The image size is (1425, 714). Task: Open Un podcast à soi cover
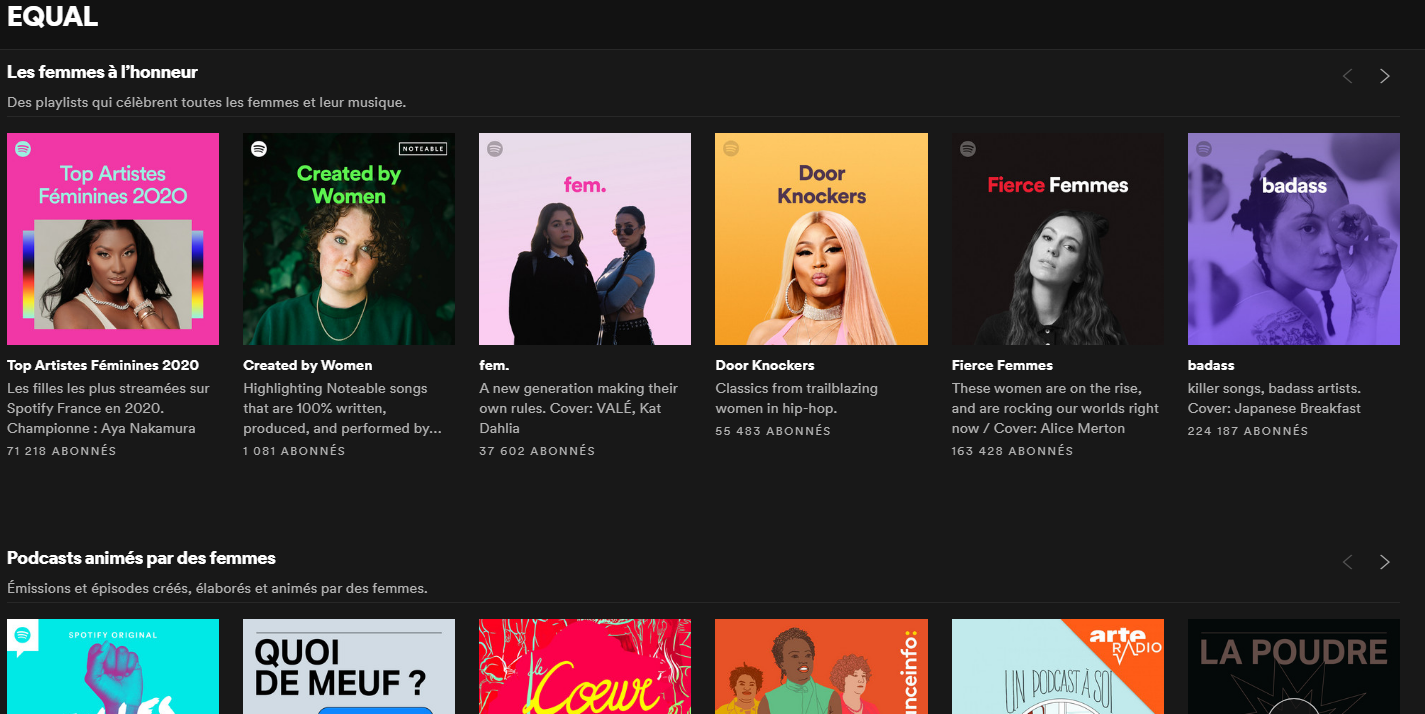(x=1057, y=666)
